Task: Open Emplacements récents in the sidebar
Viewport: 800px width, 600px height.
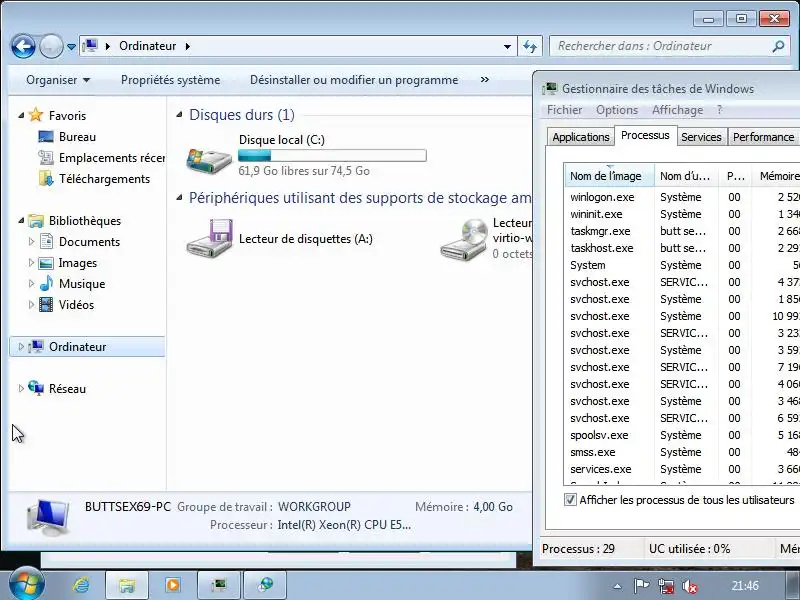Action: [101, 158]
